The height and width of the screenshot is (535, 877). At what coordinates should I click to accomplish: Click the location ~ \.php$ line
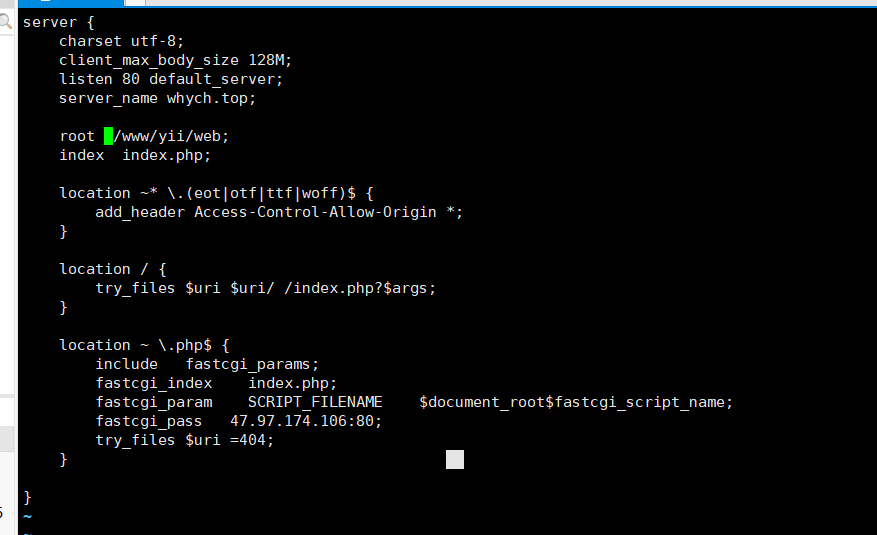click(x=144, y=345)
